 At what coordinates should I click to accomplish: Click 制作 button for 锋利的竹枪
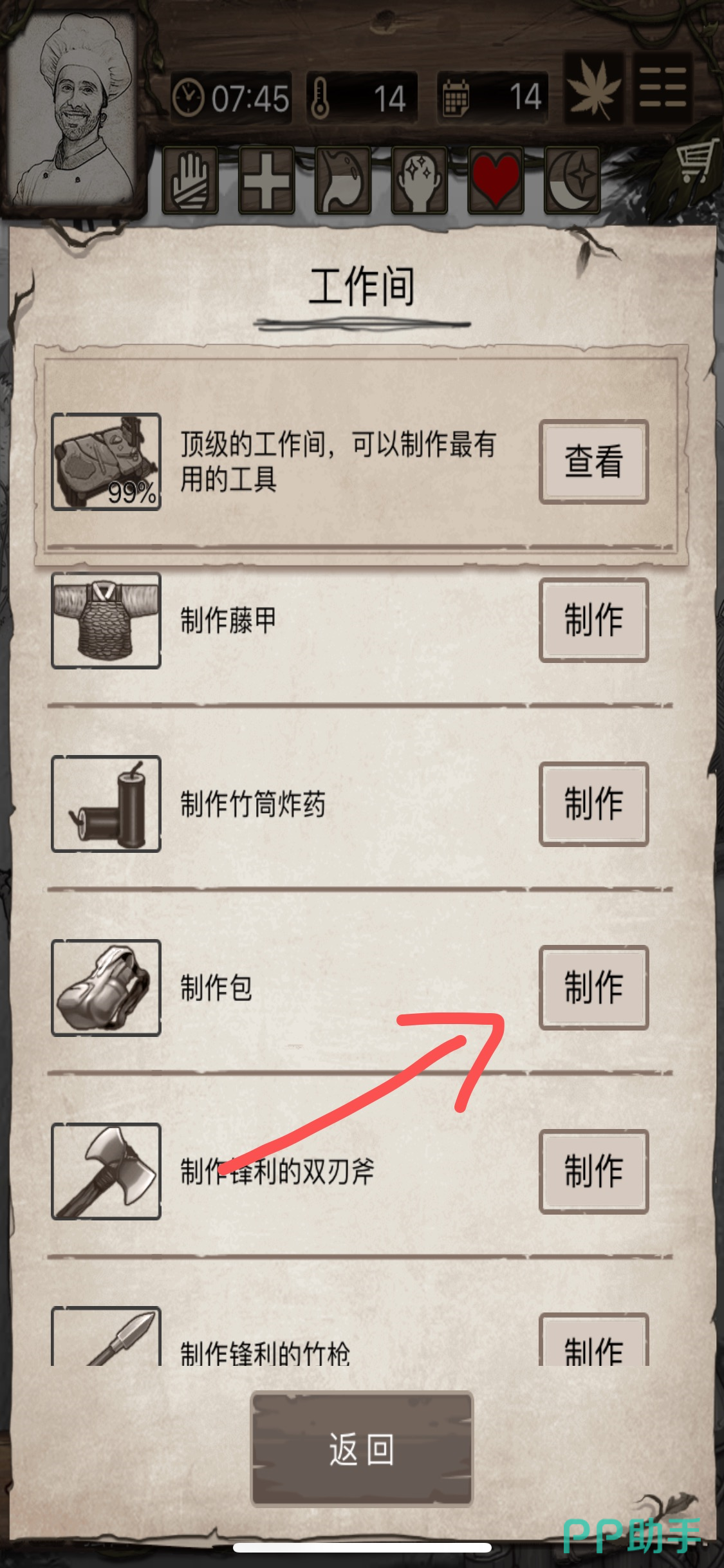tap(593, 1339)
